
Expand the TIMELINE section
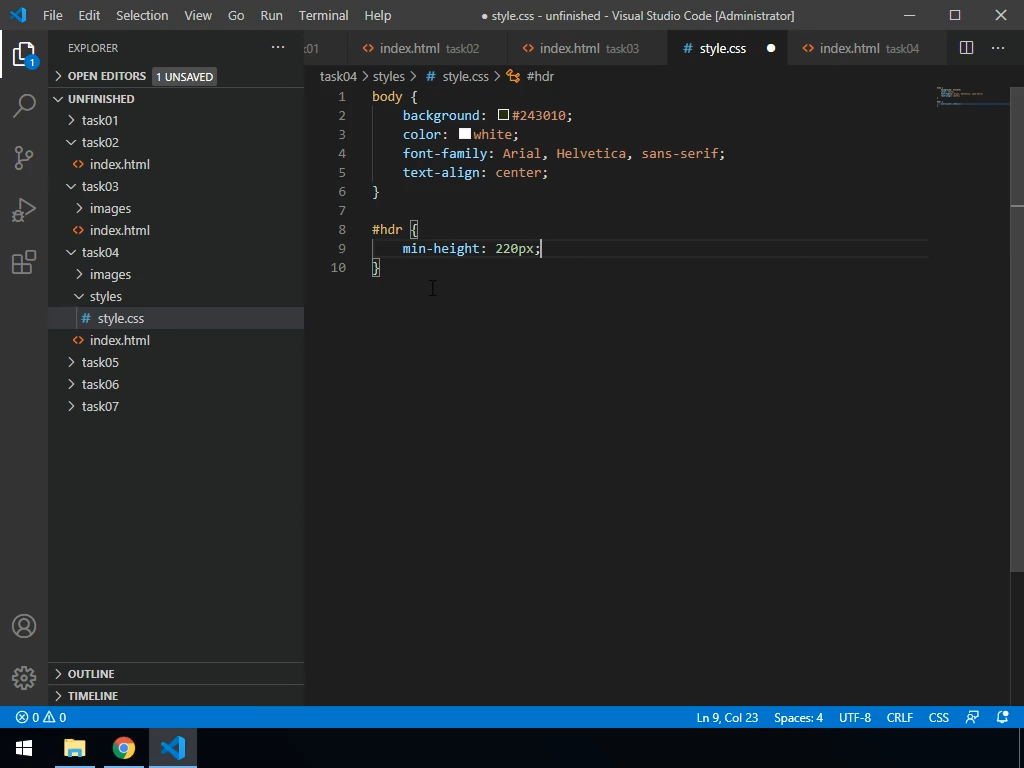[93, 696]
